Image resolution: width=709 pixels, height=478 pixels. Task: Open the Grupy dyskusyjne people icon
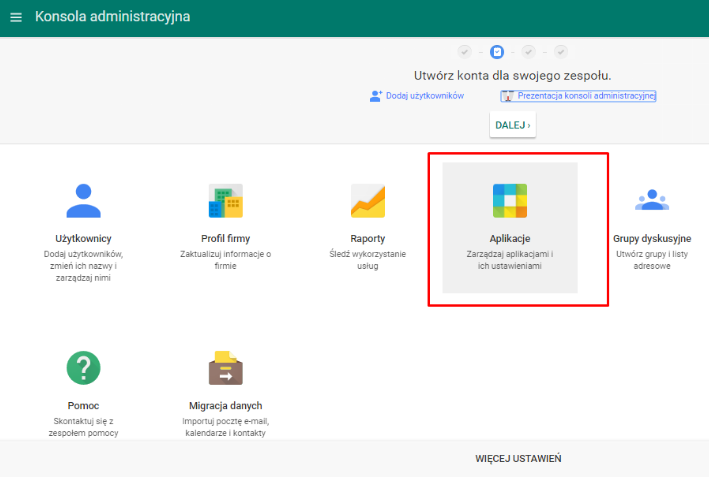click(x=652, y=200)
